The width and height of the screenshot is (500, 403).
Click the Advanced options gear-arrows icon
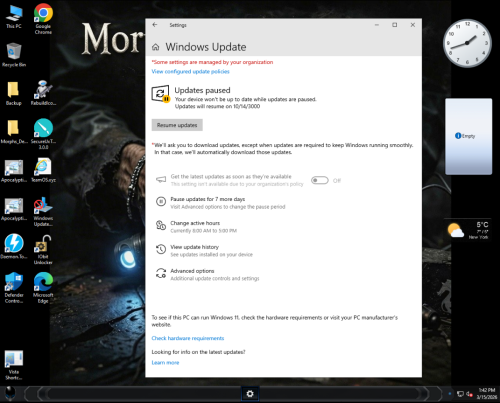tap(161, 273)
